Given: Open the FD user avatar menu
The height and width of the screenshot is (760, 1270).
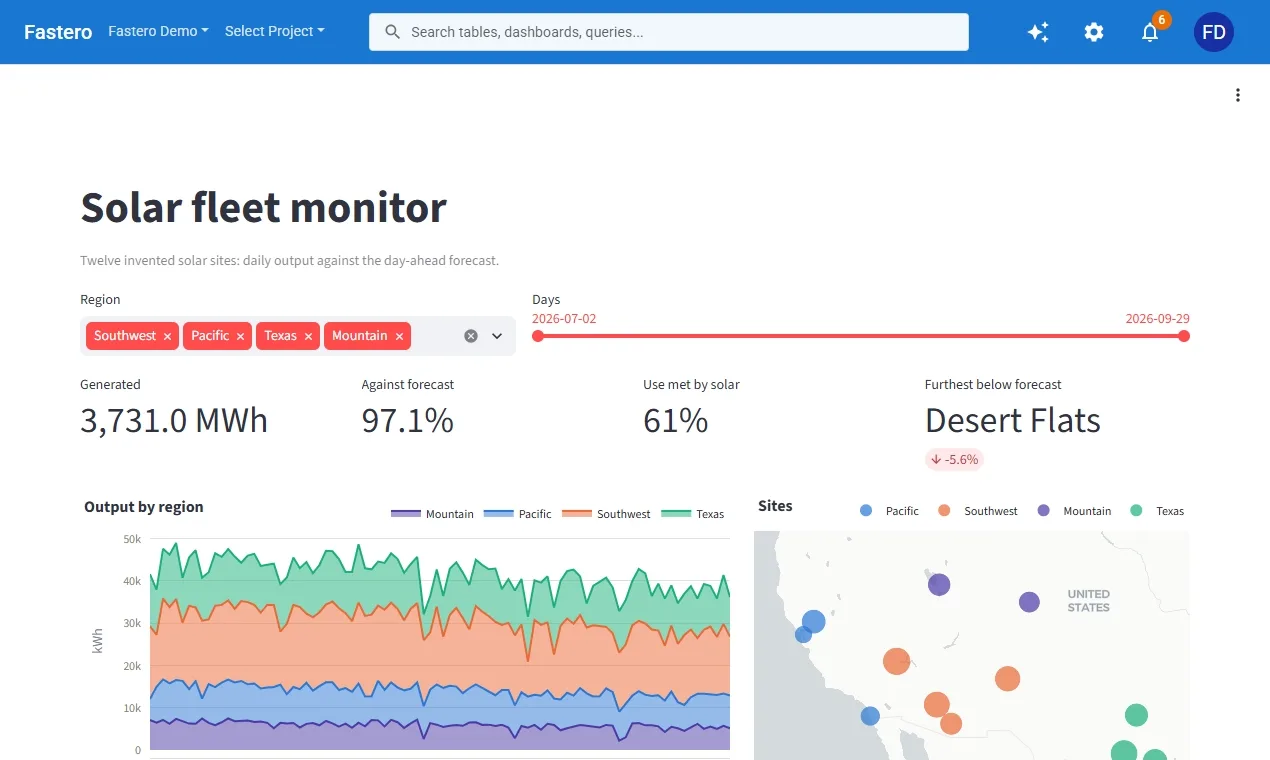Looking at the screenshot, I should [1214, 32].
